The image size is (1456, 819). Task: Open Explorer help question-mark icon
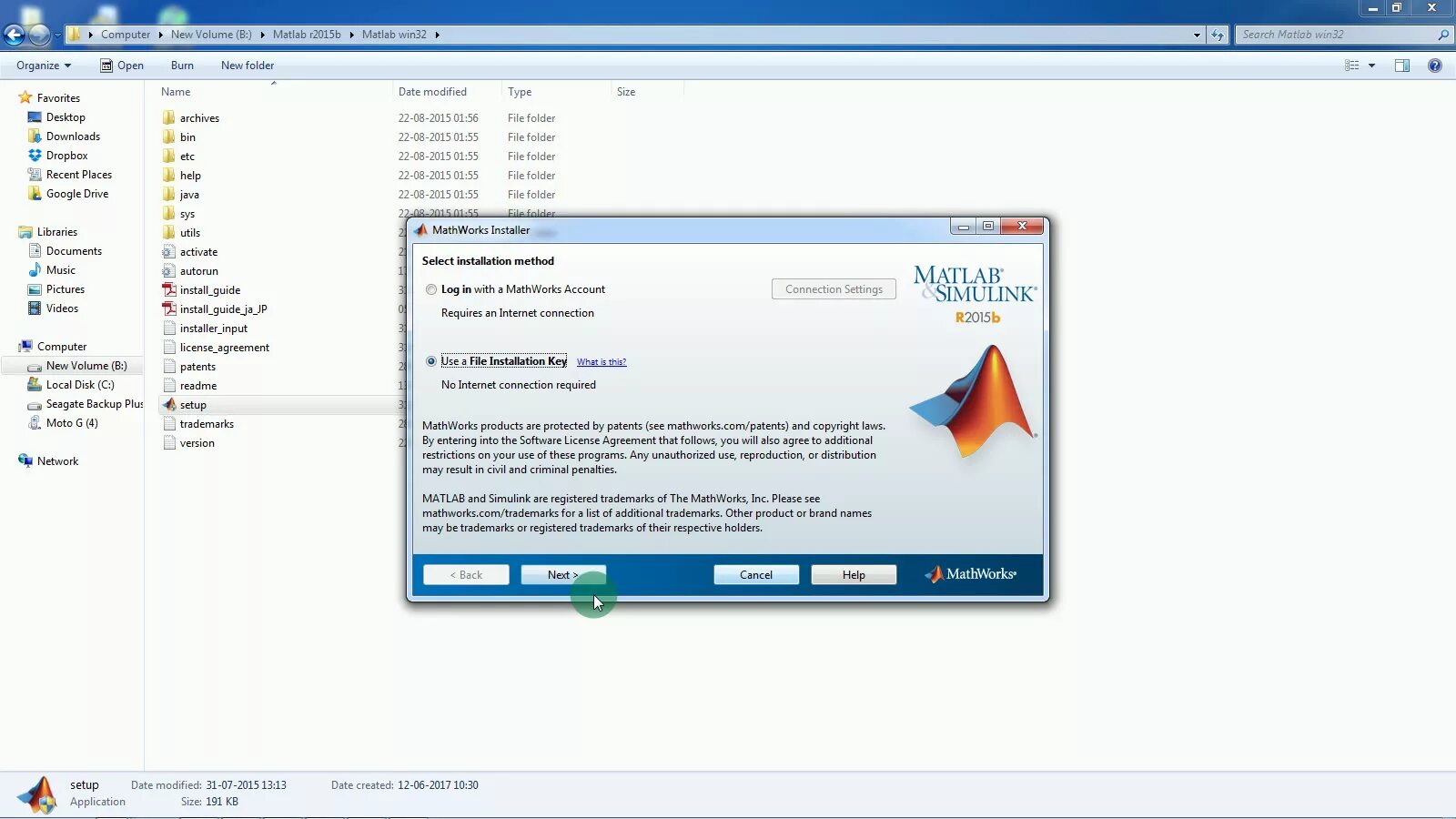pyautogui.click(x=1435, y=66)
